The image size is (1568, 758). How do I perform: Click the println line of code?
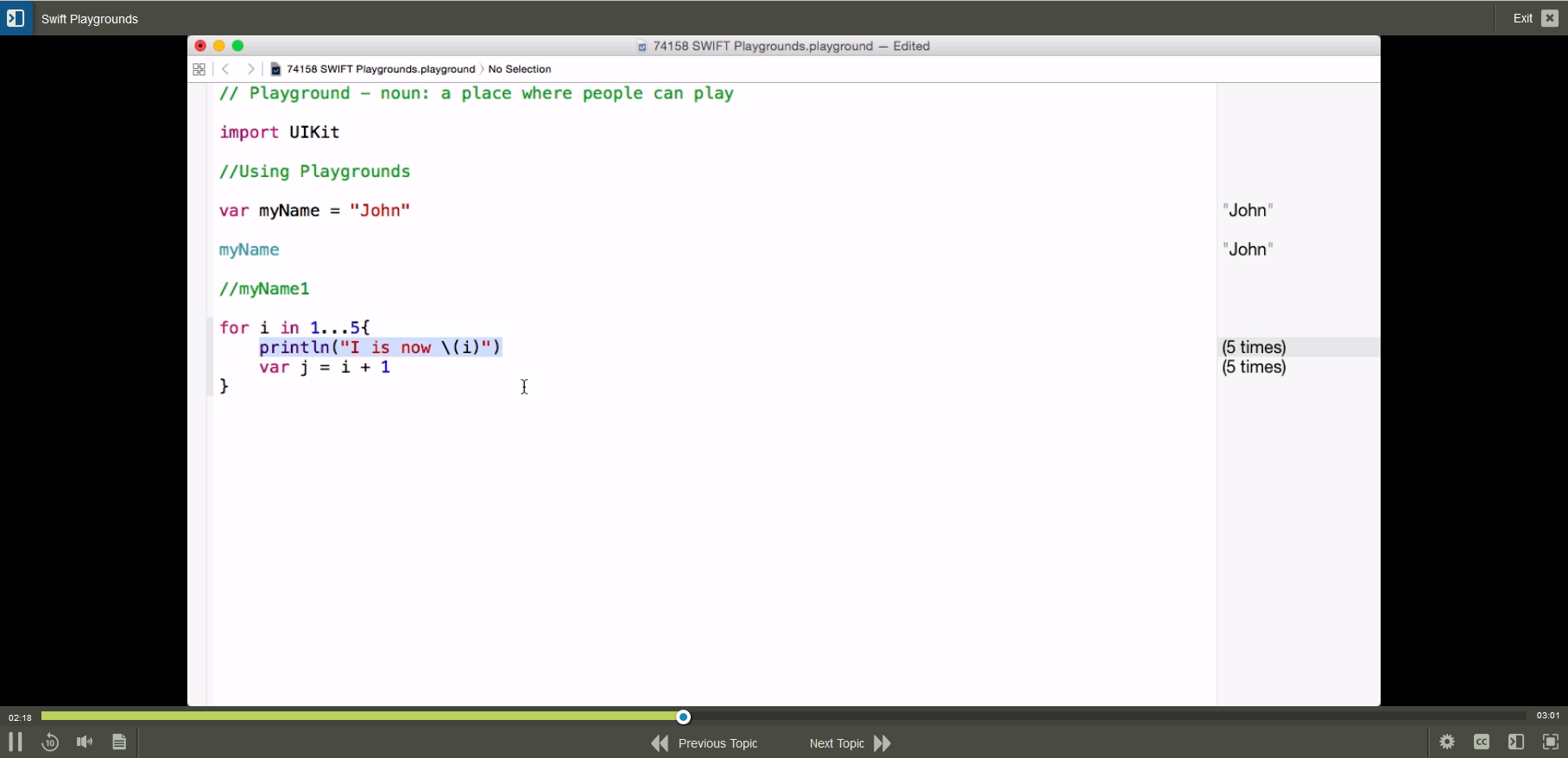(x=381, y=347)
